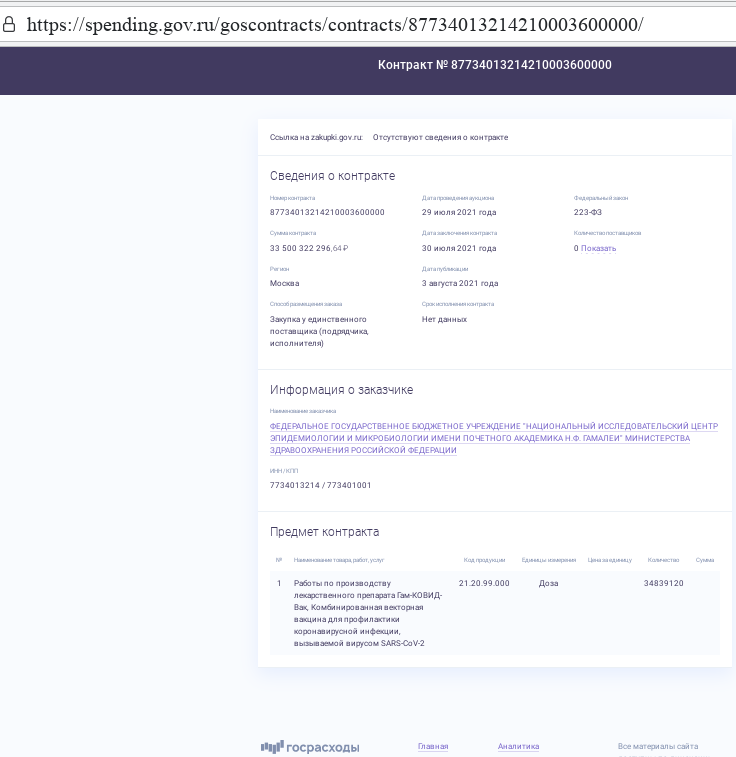
Task: Click the Госрасходы logo in footer
Action: coord(310,747)
